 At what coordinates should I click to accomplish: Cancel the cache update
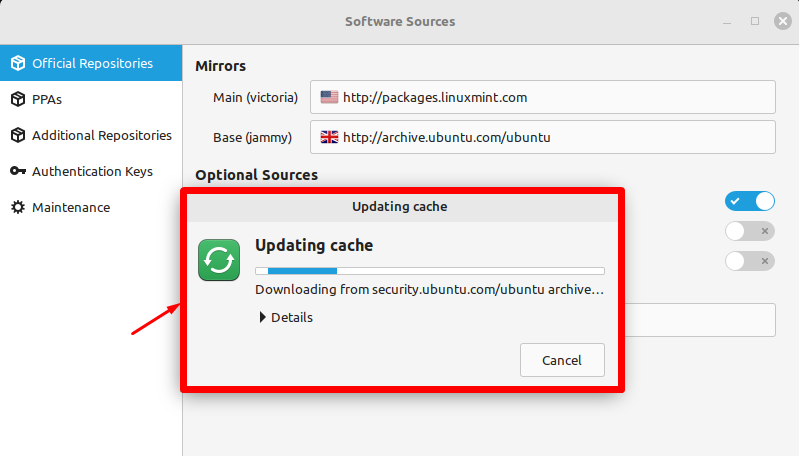click(562, 360)
